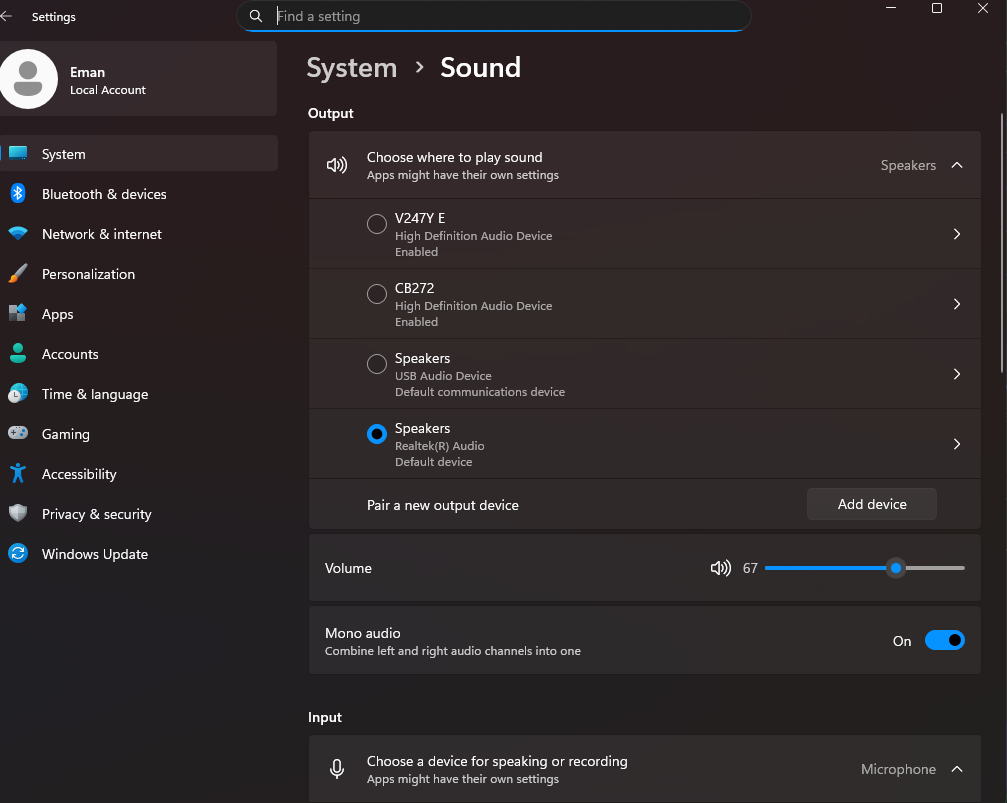
Task: Click 'Default communications device' text
Action: click(480, 391)
